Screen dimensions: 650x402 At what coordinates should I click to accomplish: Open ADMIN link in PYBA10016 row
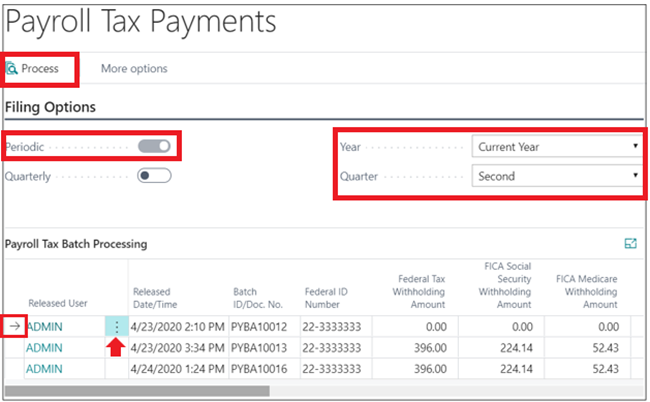(x=44, y=369)
